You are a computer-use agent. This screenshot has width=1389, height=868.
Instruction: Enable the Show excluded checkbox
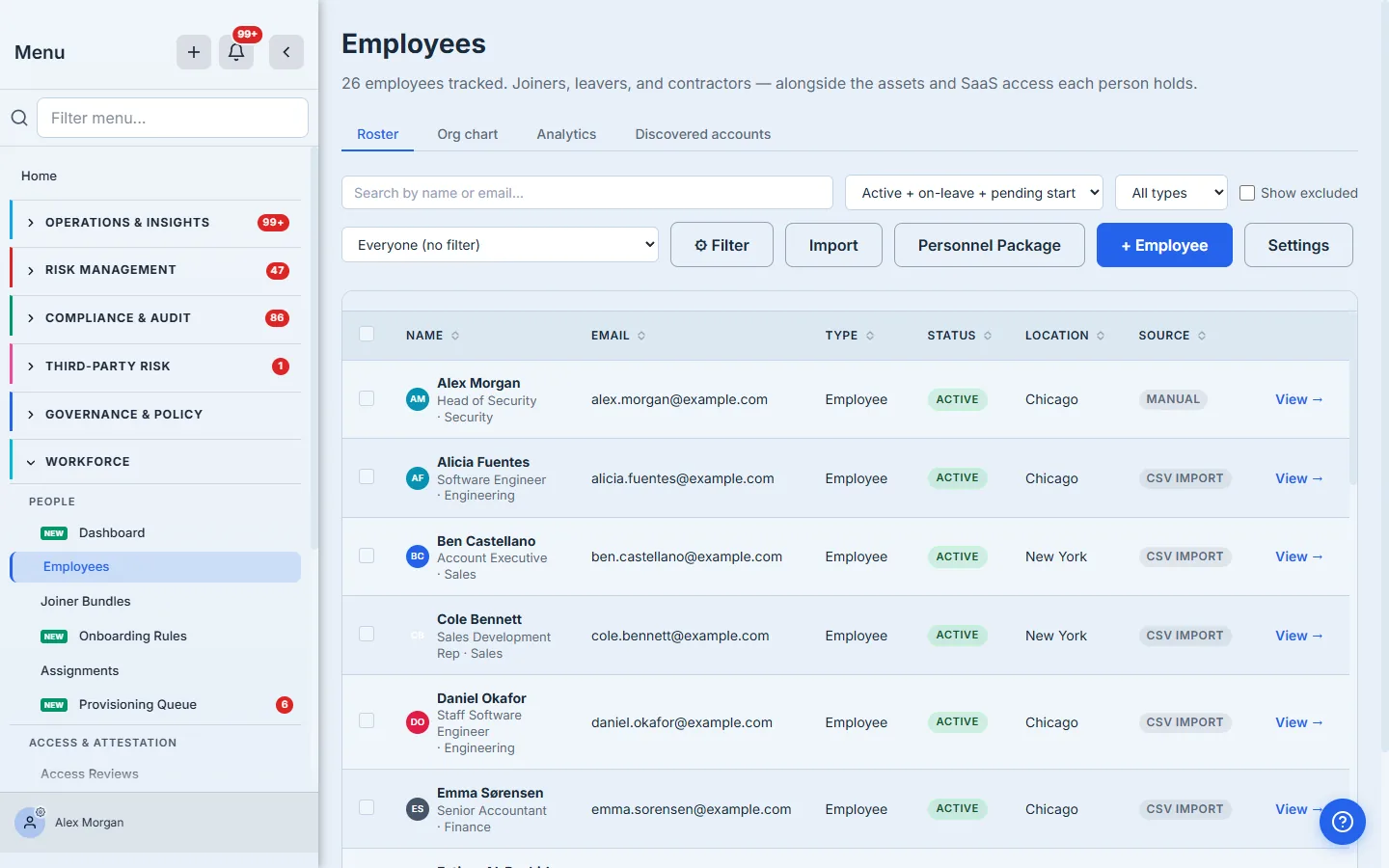[x=1247, y=193]
